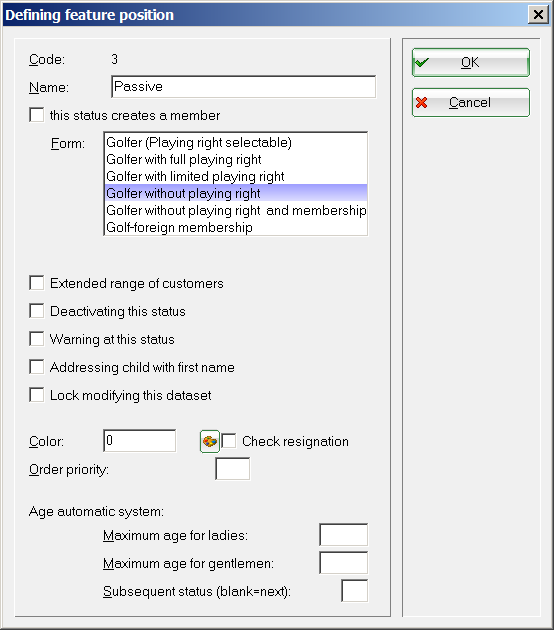Select 'Golfer (Playing right selectable)' form
554x630 pixels.
click(236, 143)
